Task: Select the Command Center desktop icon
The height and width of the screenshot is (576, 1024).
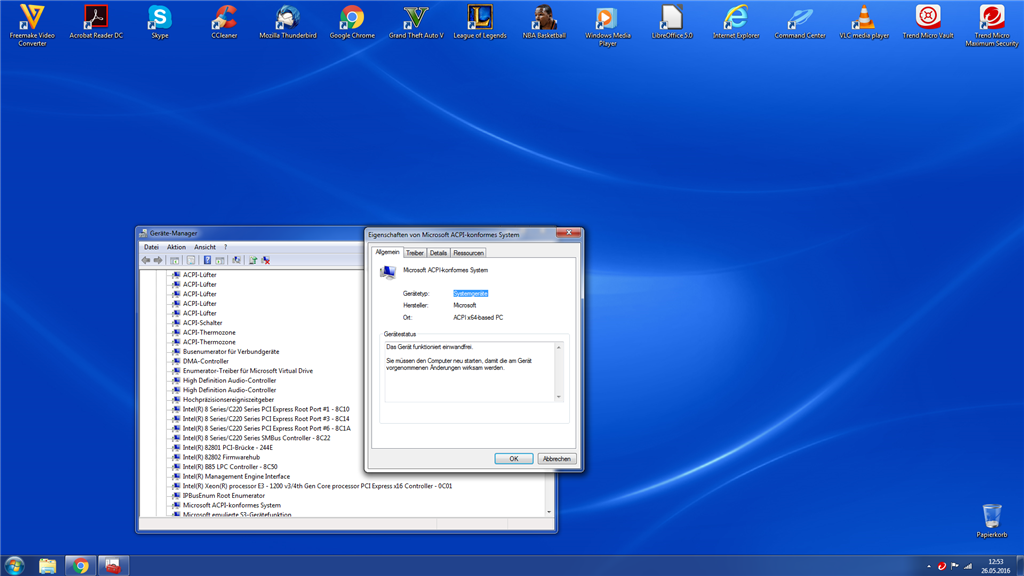Action: coord(800,22)
